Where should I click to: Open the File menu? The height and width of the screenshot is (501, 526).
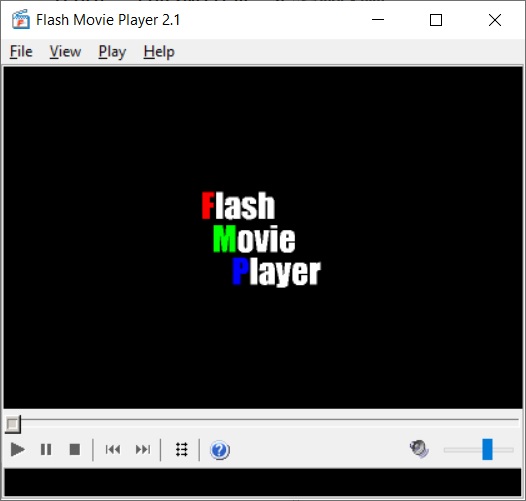pos(21,52)
